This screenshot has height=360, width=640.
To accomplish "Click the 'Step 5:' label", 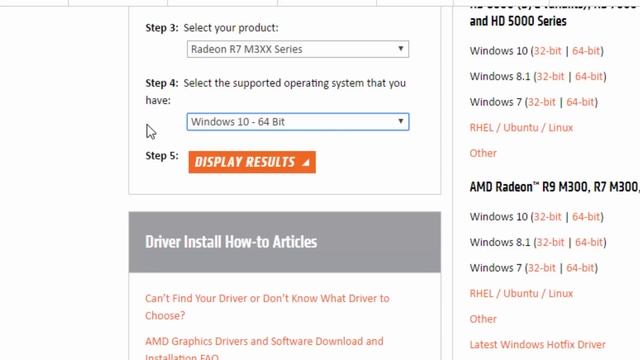I will point(162,156).
